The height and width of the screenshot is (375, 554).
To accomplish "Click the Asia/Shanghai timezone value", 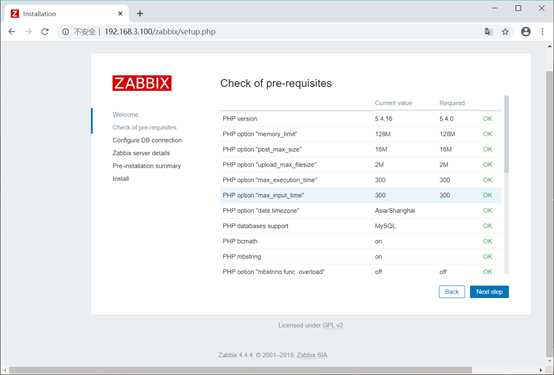I will (x=395, y=211).
